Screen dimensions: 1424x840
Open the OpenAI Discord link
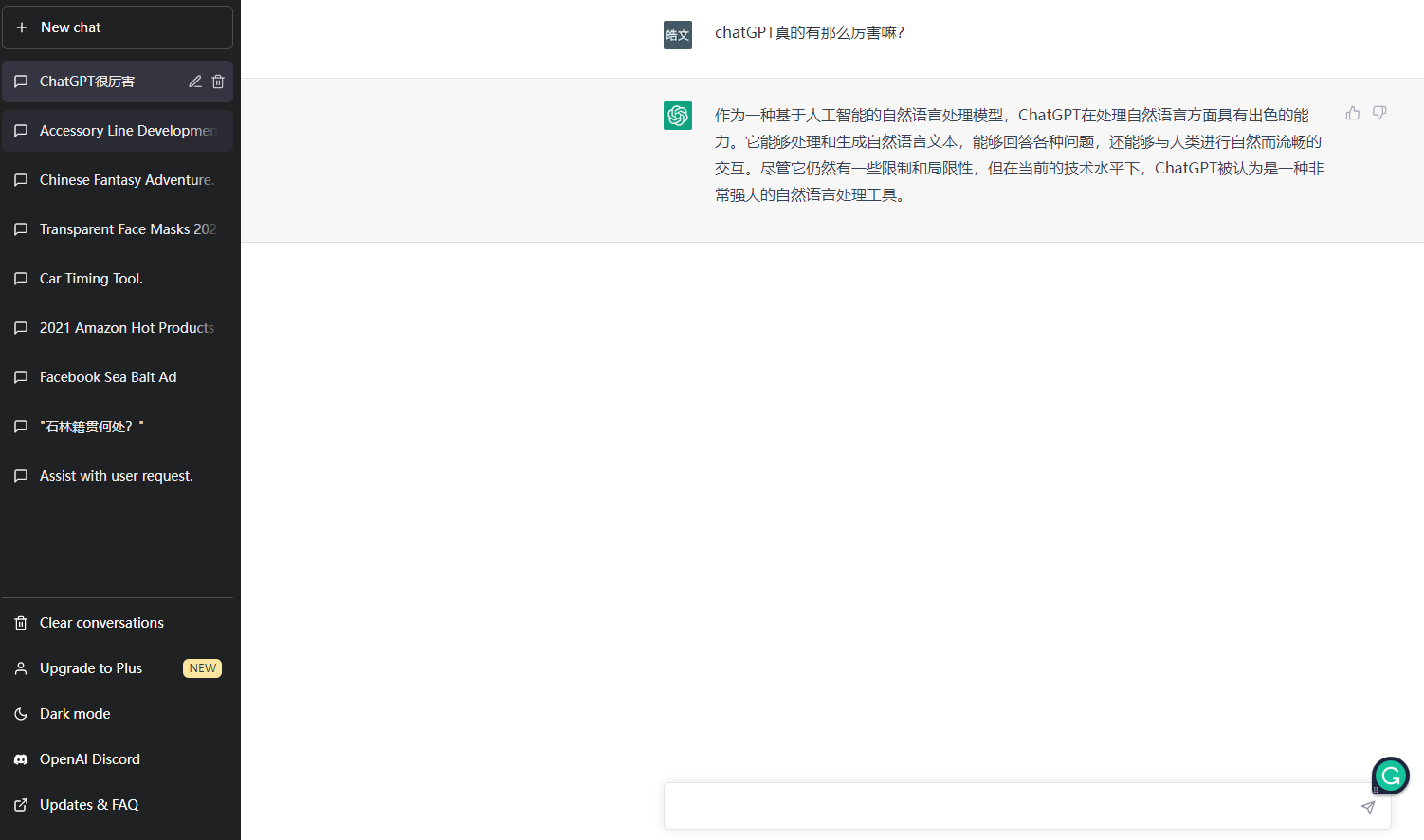tap(118, 759)
